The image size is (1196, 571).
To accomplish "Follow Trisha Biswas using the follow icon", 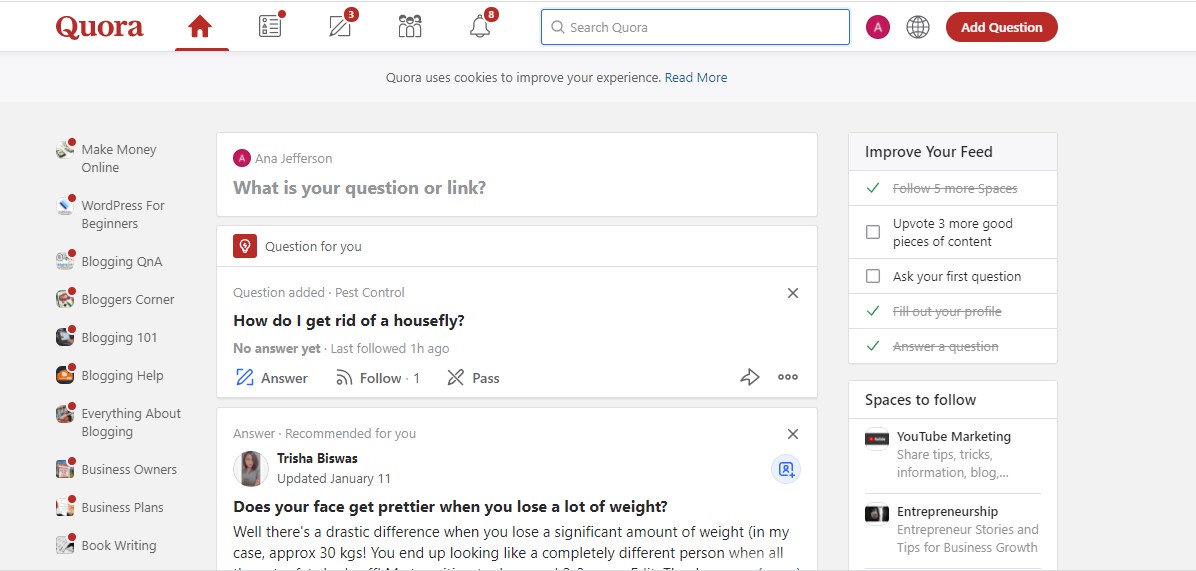I will tap(786, 469).
